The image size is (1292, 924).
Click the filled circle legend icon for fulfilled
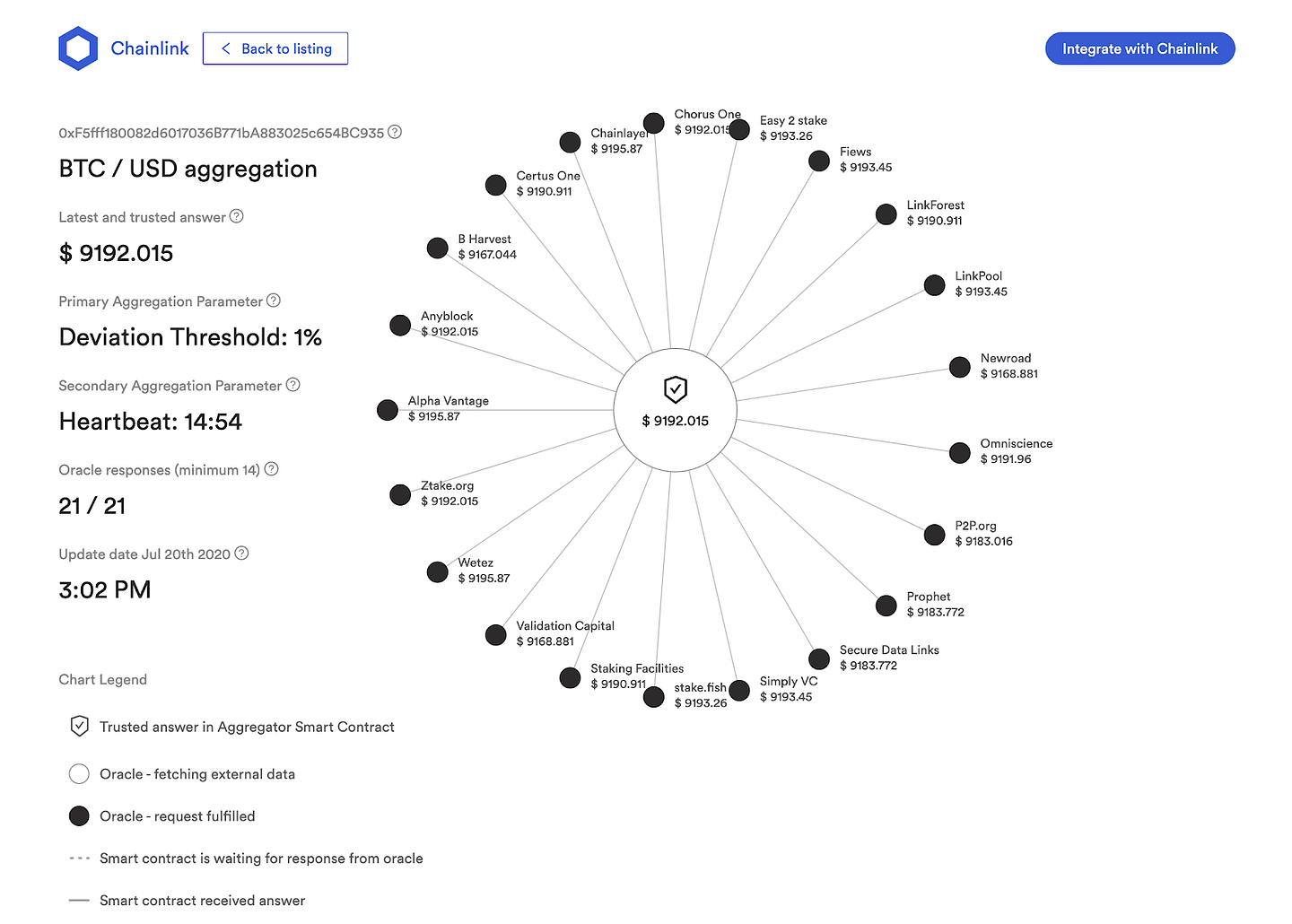tap(79, 815)
